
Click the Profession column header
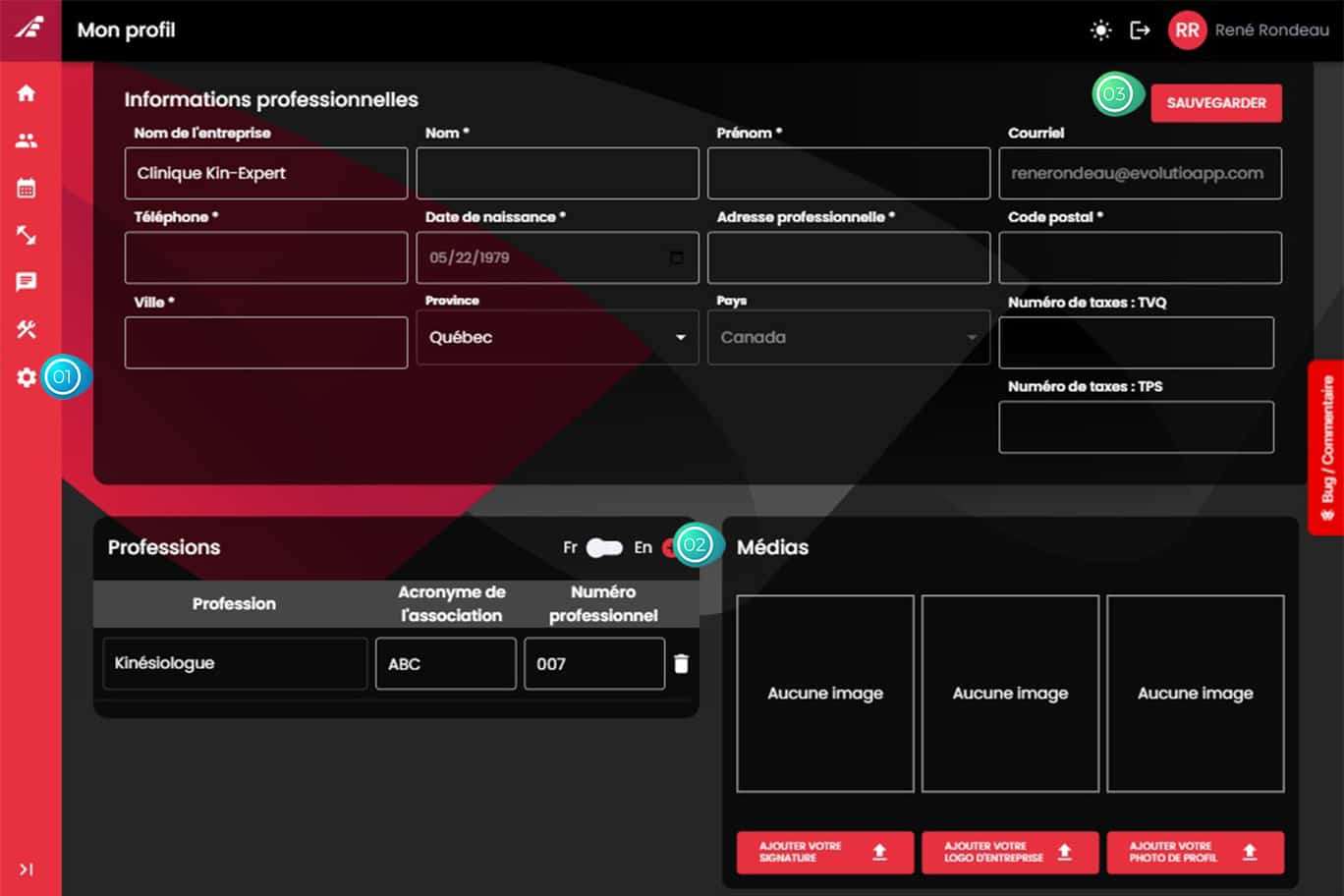[x=234, y=603]
